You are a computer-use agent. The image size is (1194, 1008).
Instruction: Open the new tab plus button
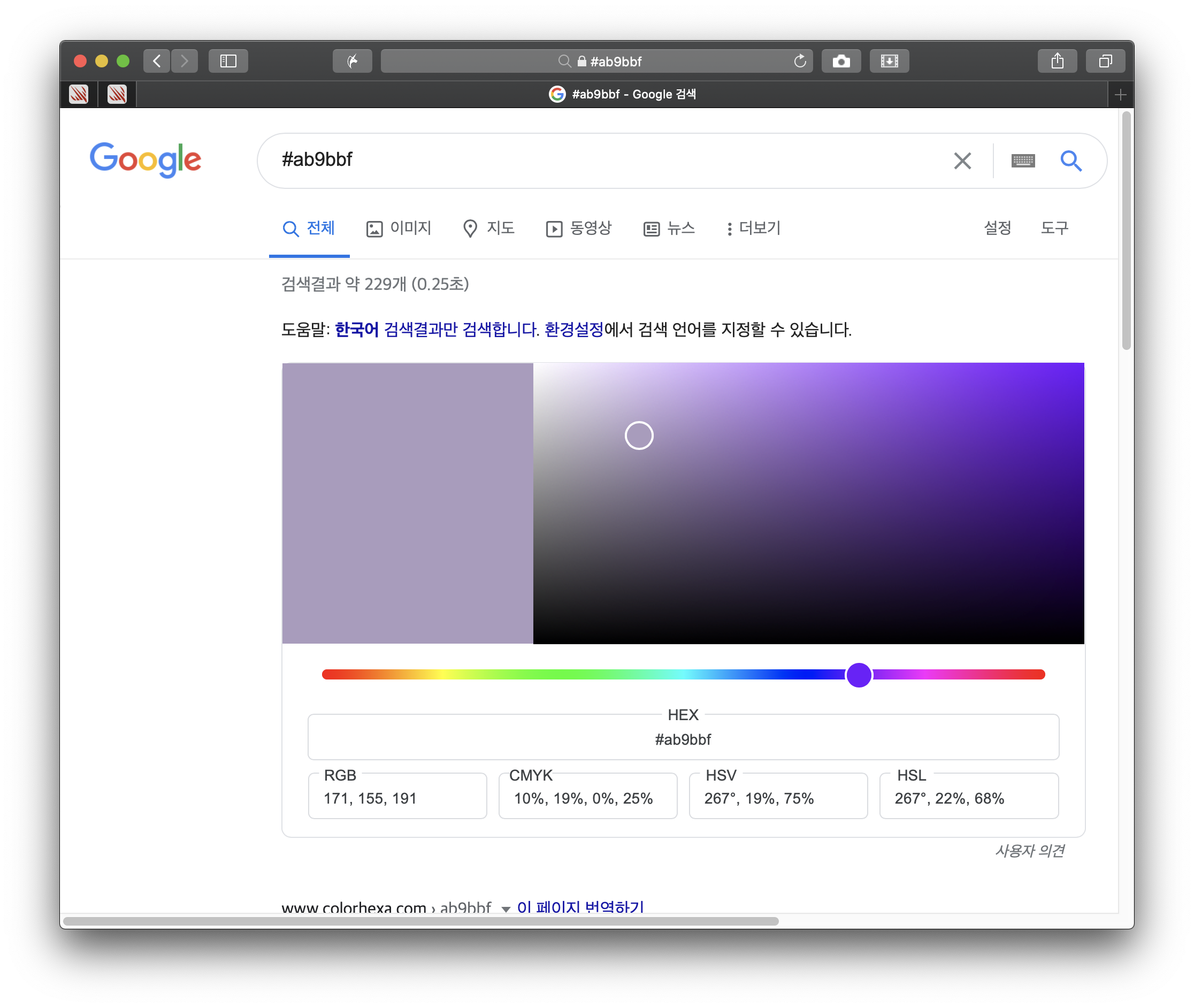[x=1120, y=94]
